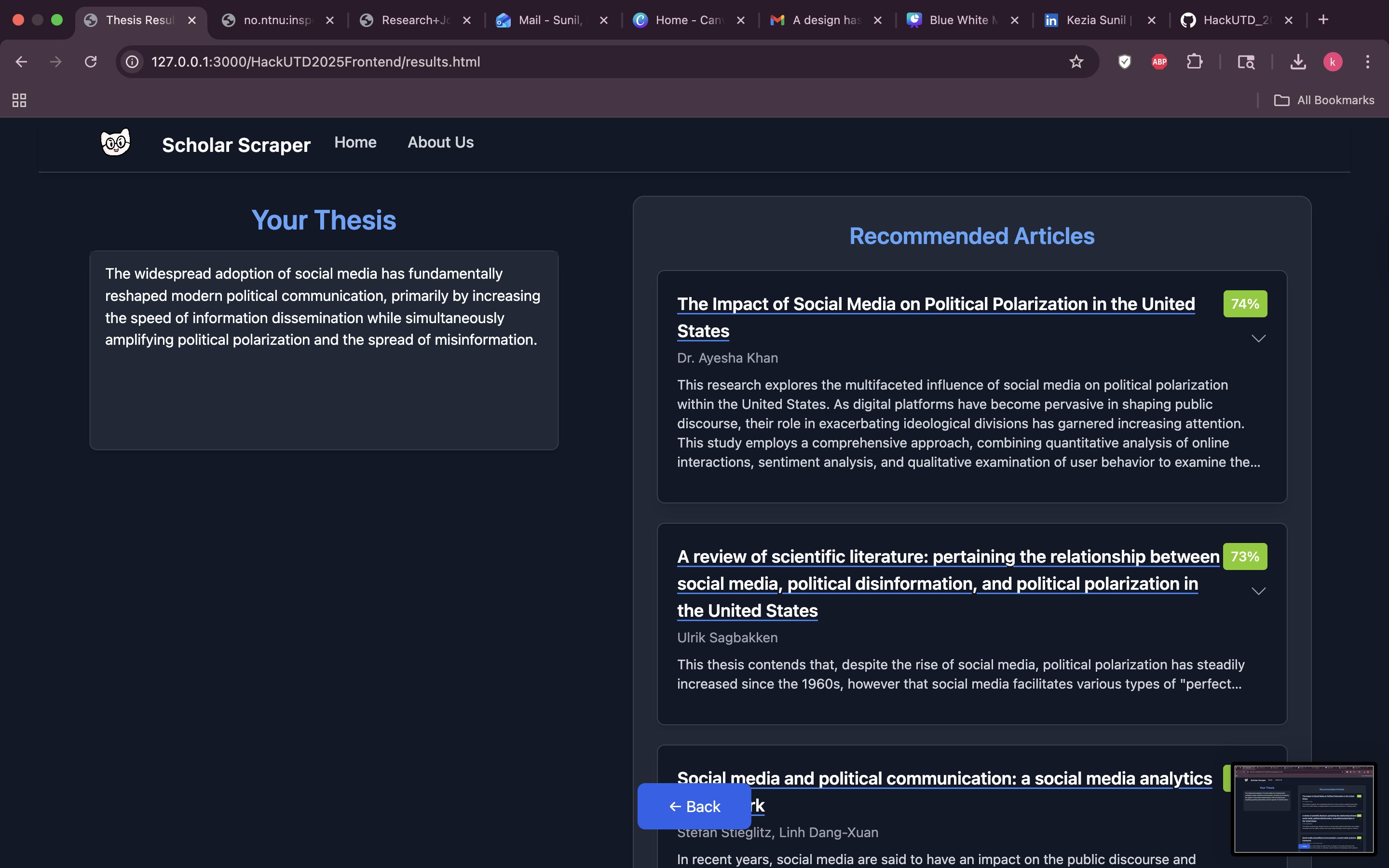Open the apps grid in bookmarks bar
The height and width of the screenshot is (868, 1389).
pyautogui.click(x=19, y=100)
